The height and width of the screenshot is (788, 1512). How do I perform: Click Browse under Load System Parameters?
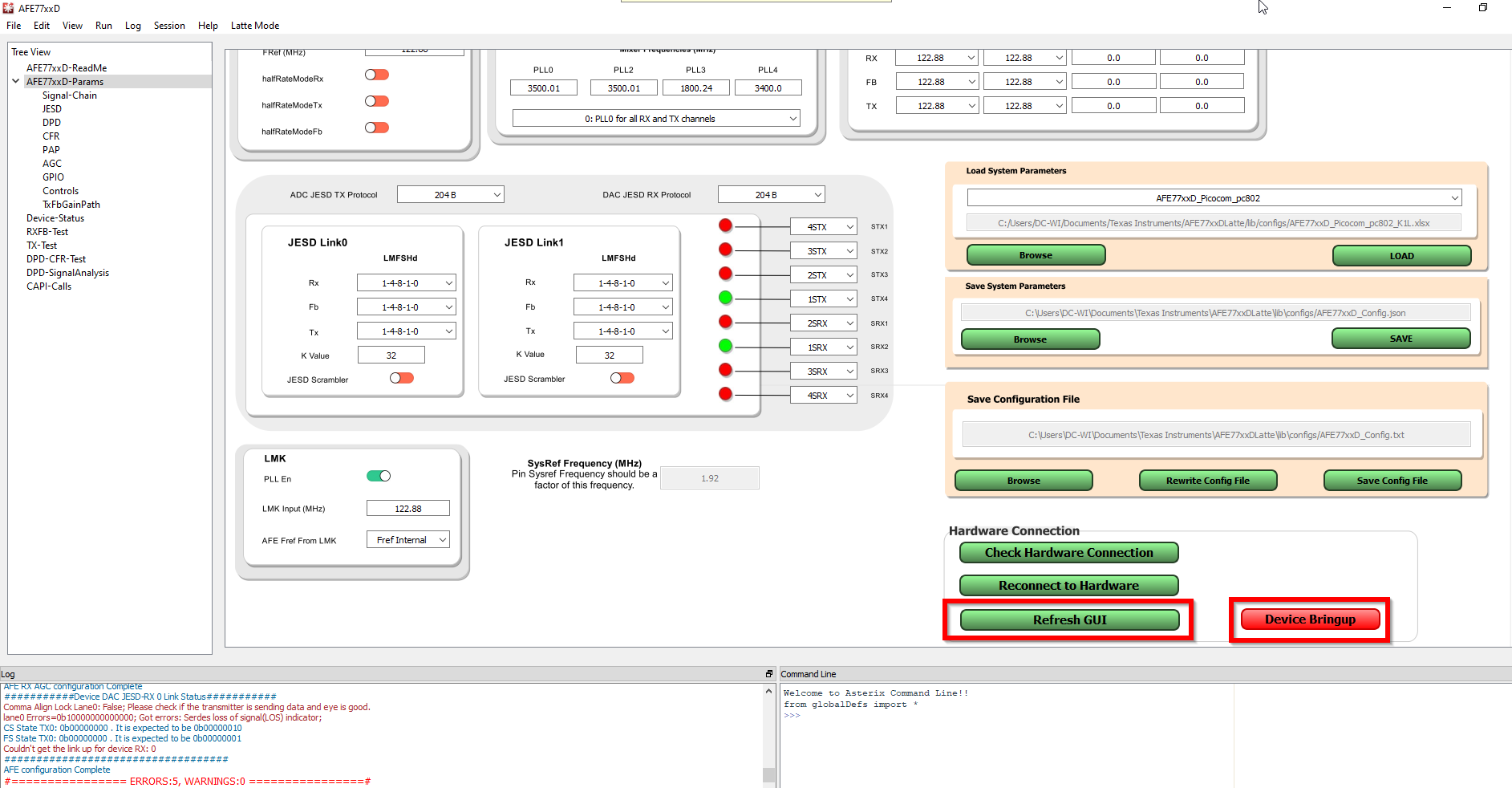coord(1036,255)
